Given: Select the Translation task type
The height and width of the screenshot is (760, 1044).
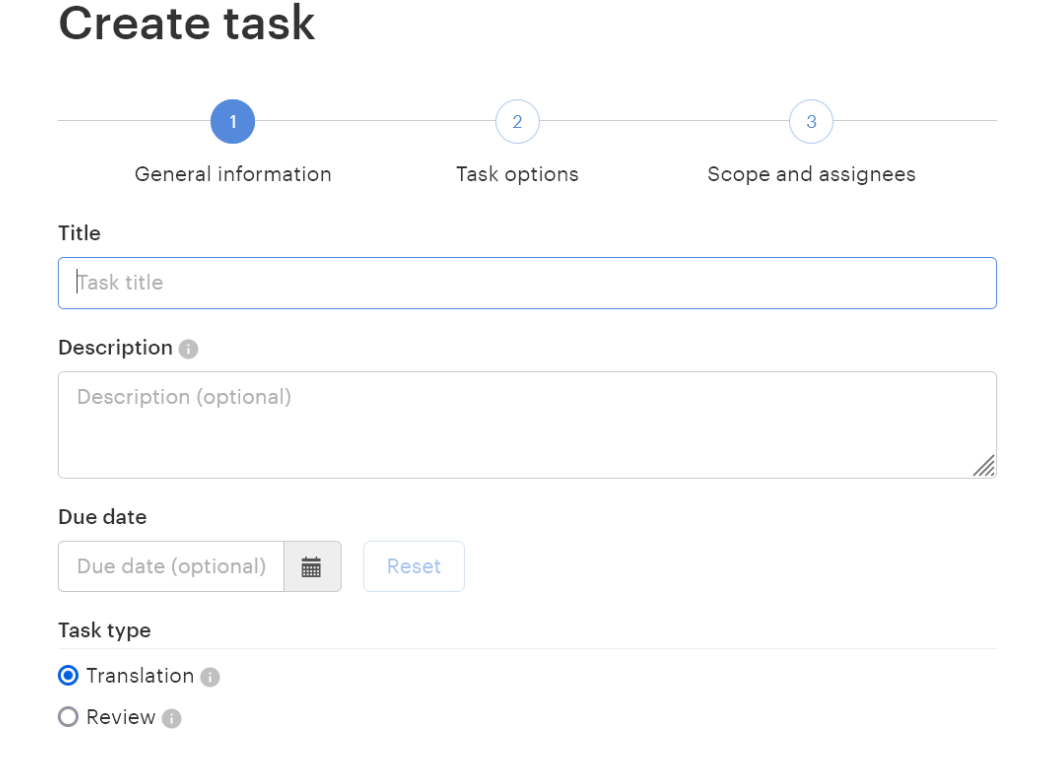Looking at the screenshot, I should point(68,676).
